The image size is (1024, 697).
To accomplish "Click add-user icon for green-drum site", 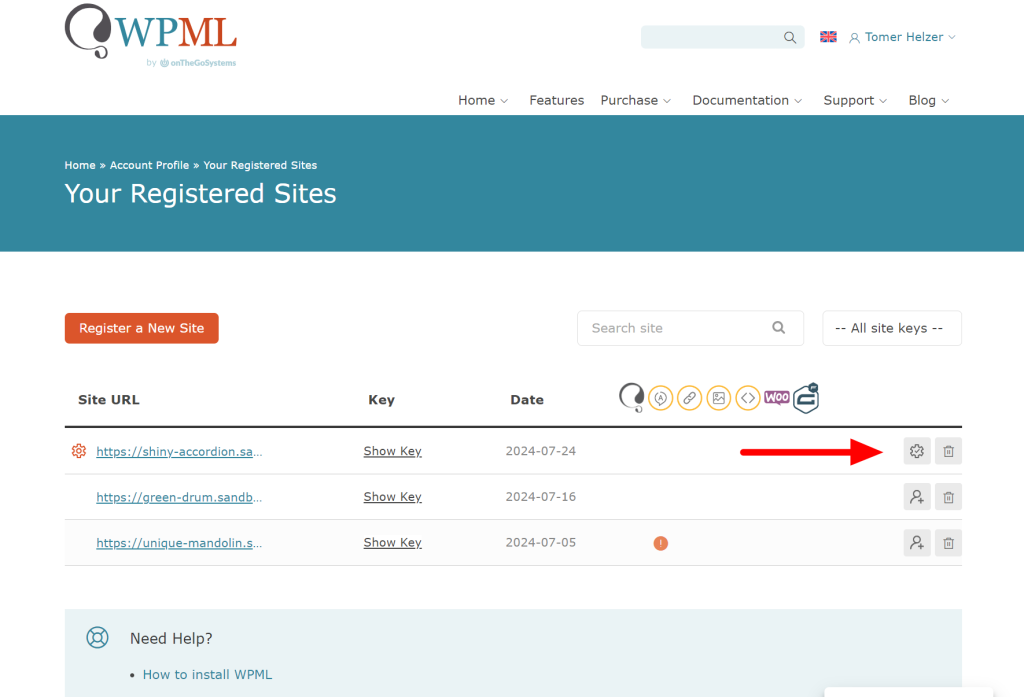I will [916, 497].
